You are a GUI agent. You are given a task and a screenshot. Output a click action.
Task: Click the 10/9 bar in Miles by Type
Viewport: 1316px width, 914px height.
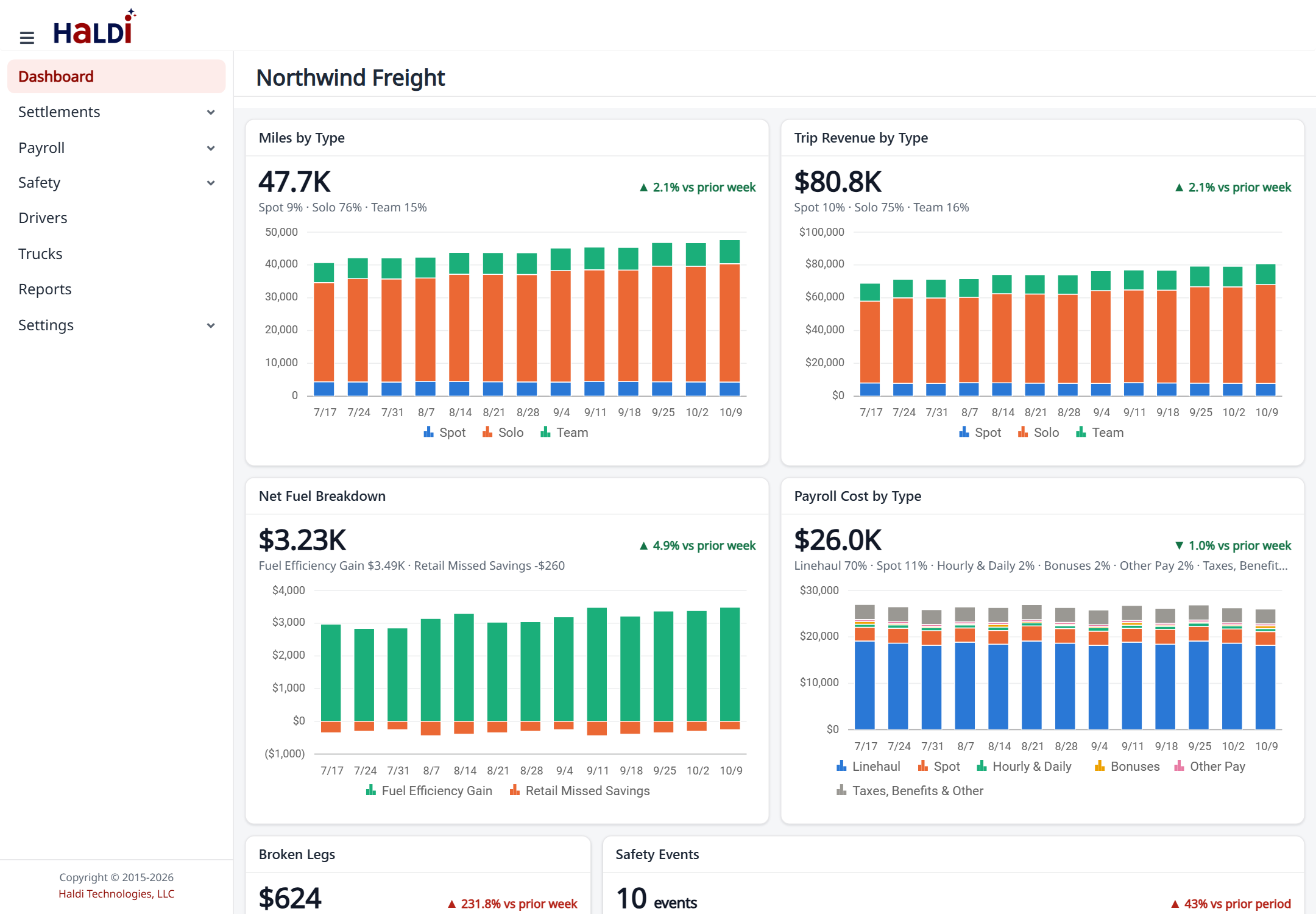coord(730,318)
